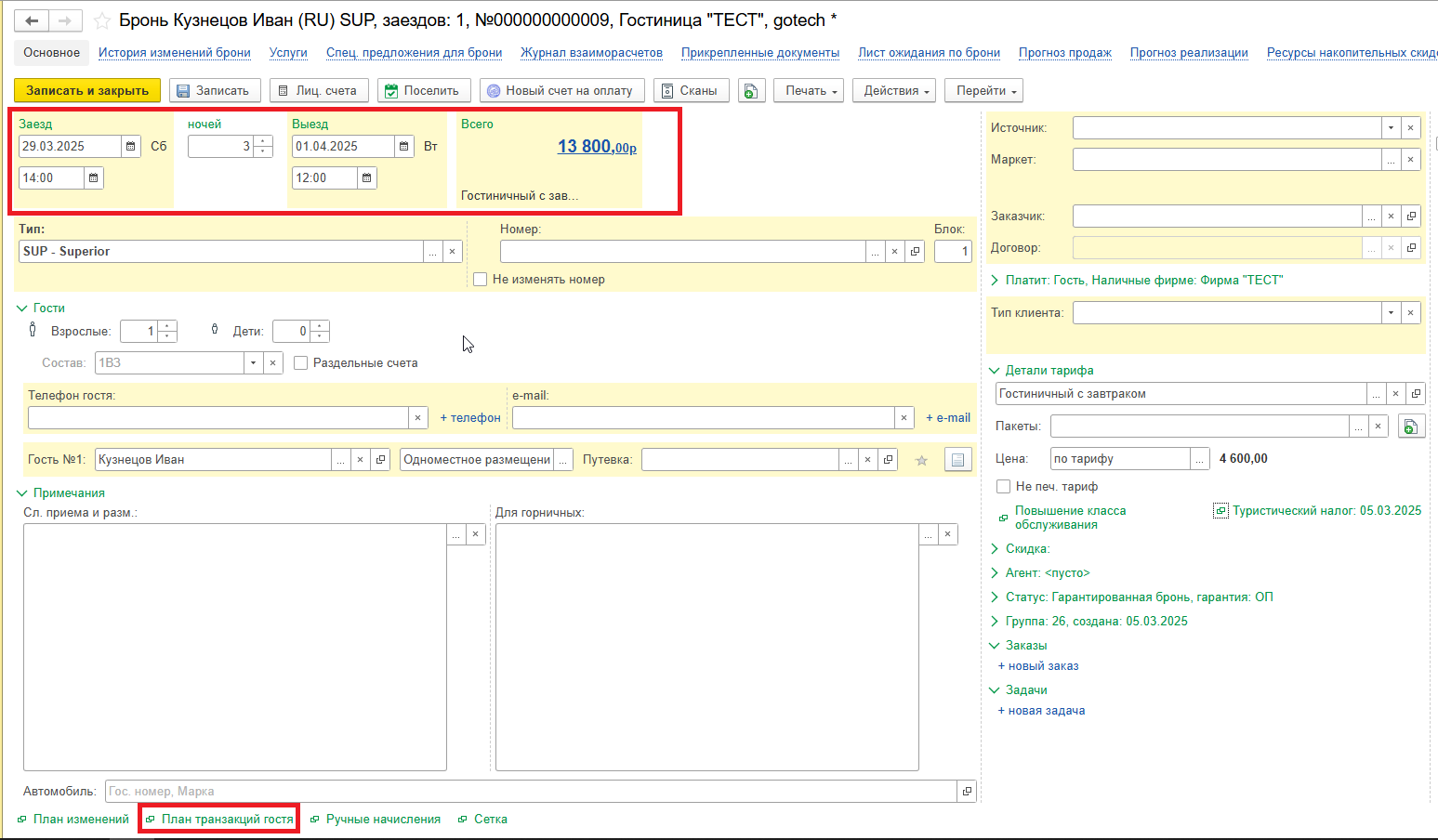Click the Записать button
The height and width of the screenshot is (840, 1438).
click(x=215, y=90)
